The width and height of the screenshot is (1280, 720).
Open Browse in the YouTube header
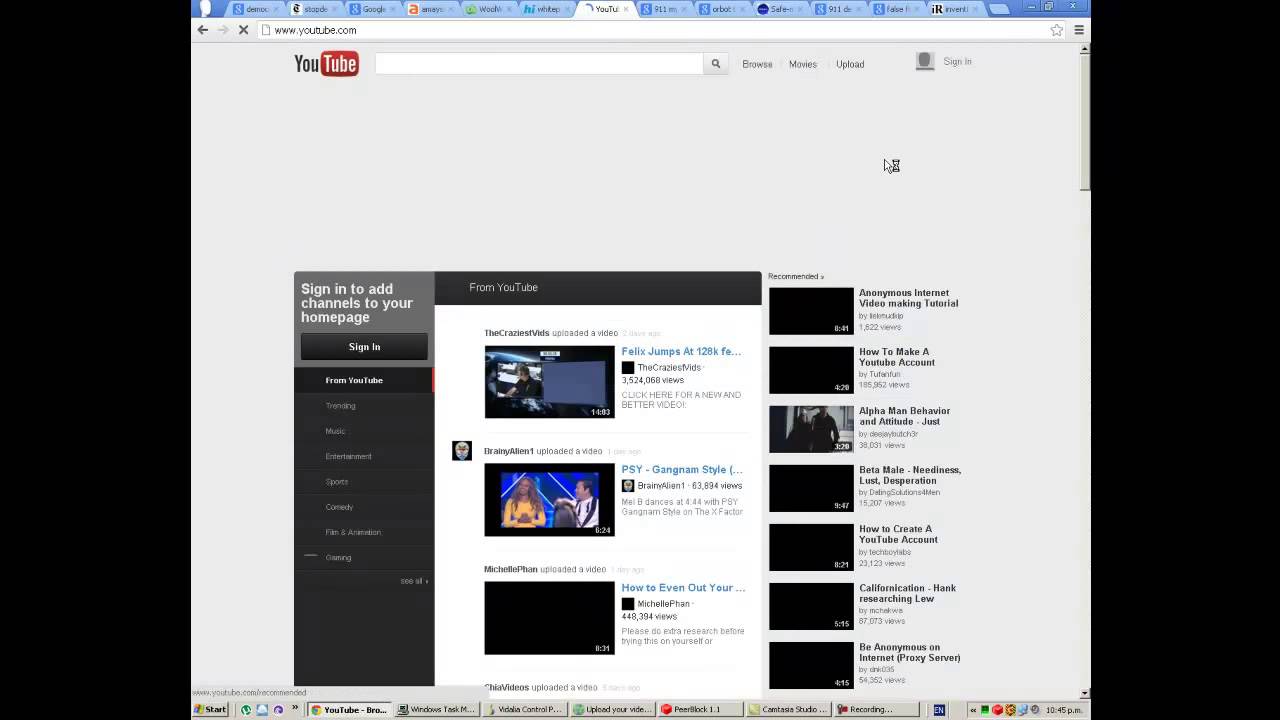tap(757, 64)
